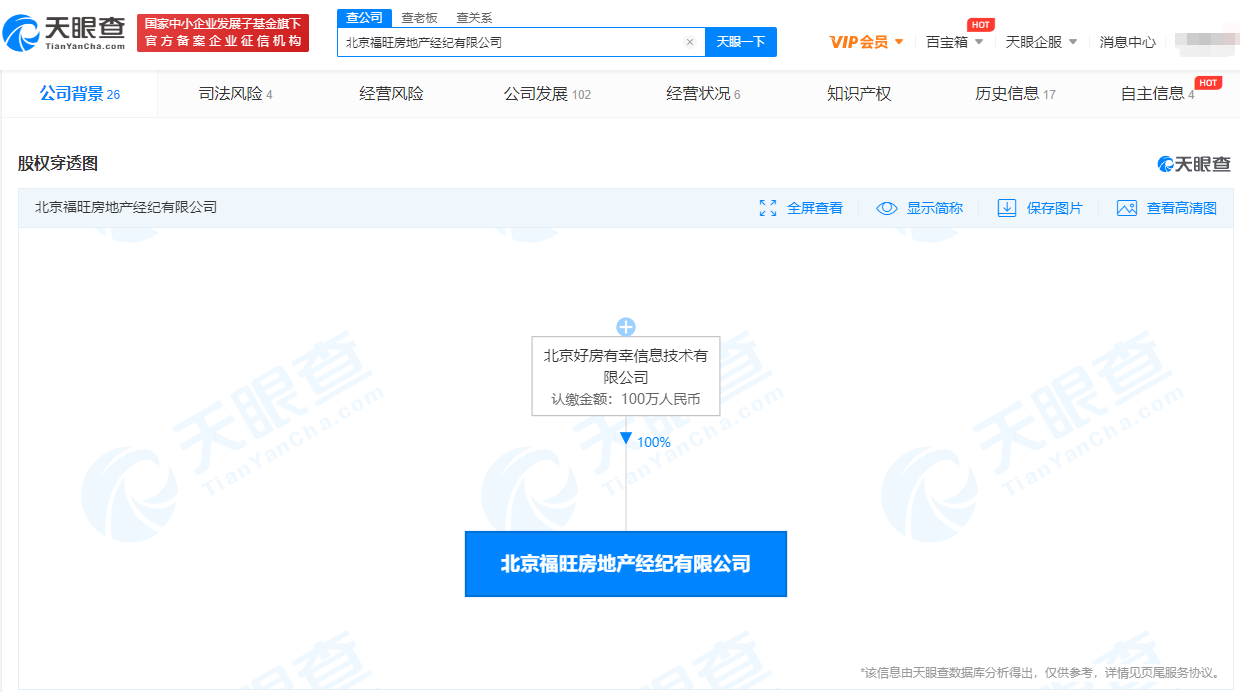Clear the search box text
This screenshot has height=692, width=1240.
(689, 42)
